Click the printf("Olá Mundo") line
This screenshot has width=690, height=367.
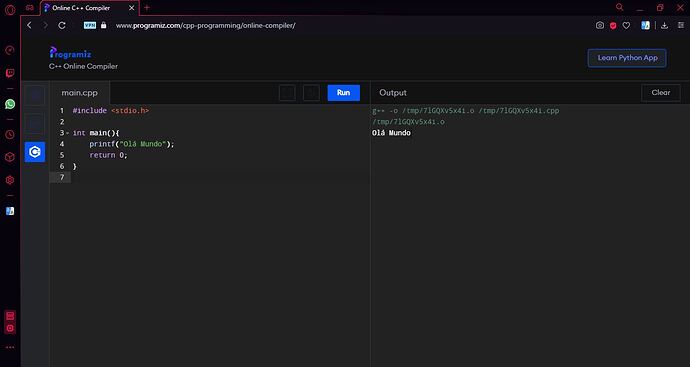coord(132,144)
